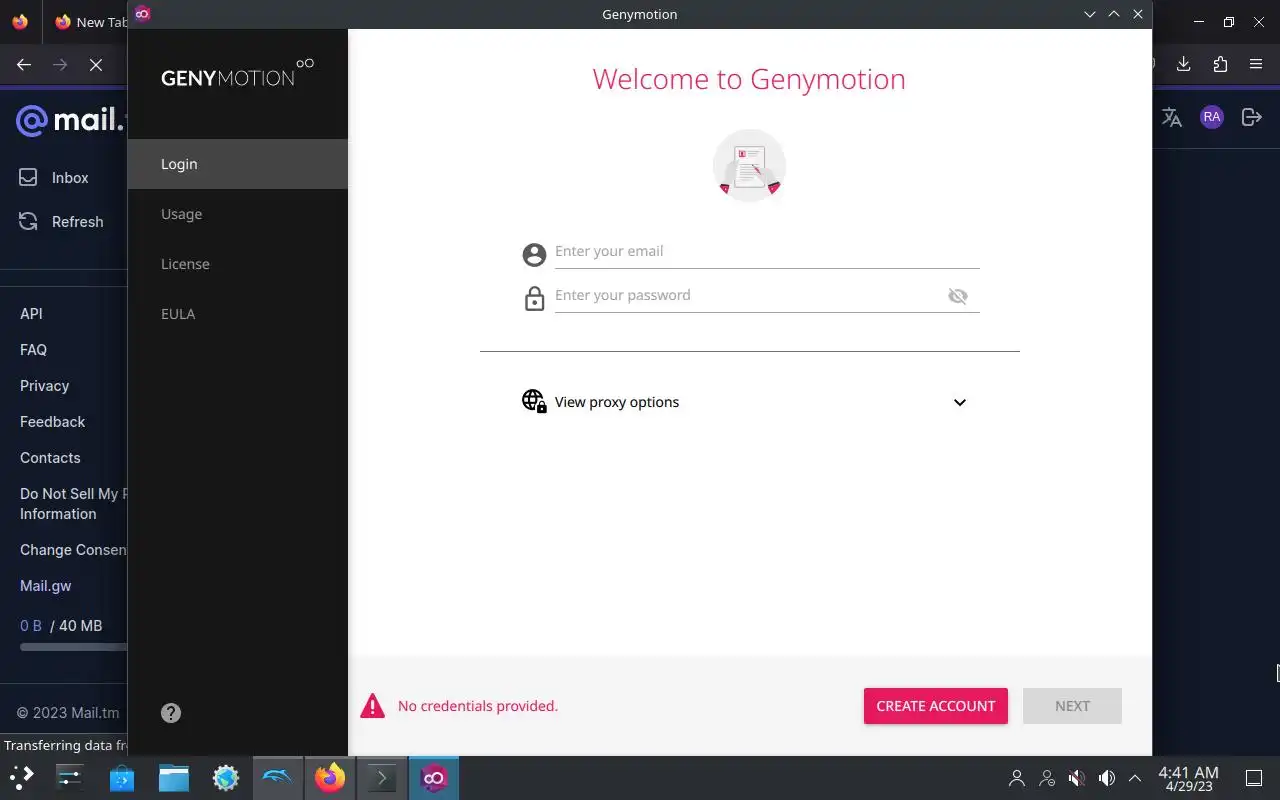
Task: Click the Genymotion logo in the sidebar
Action: click(x=238, y=73)
